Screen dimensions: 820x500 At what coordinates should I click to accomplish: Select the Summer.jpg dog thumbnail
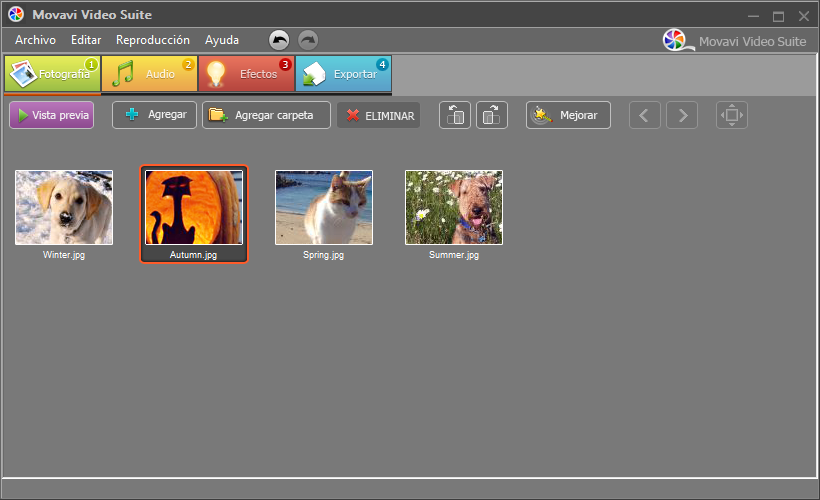(454, 207)
